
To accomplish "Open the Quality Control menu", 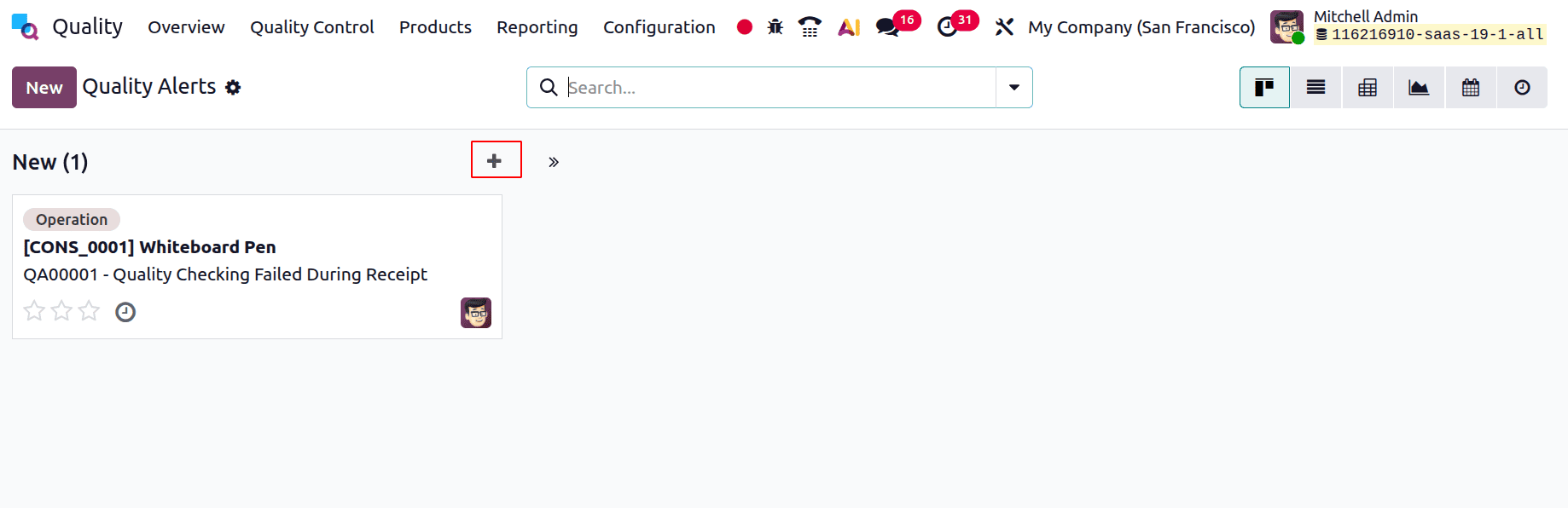I will pos(312,27).
